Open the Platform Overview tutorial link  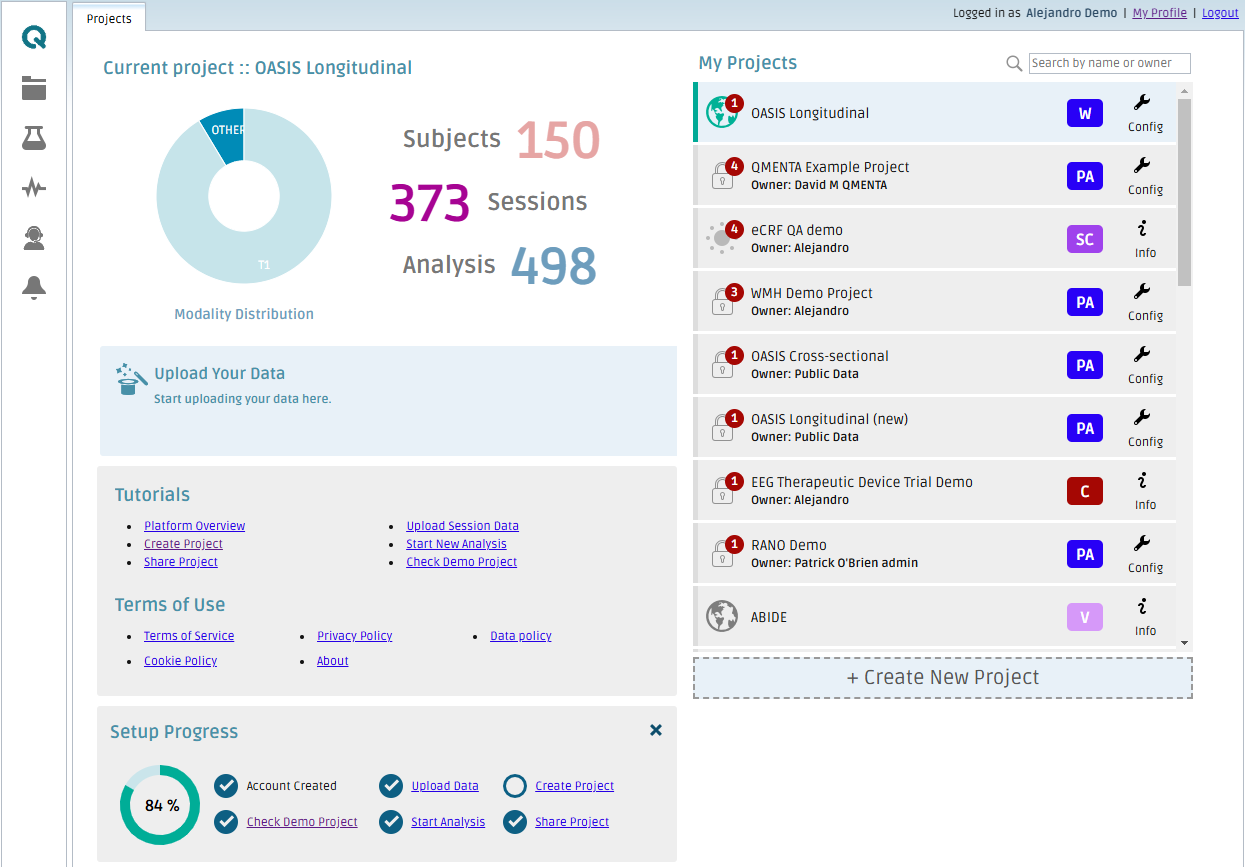point(194,526)
